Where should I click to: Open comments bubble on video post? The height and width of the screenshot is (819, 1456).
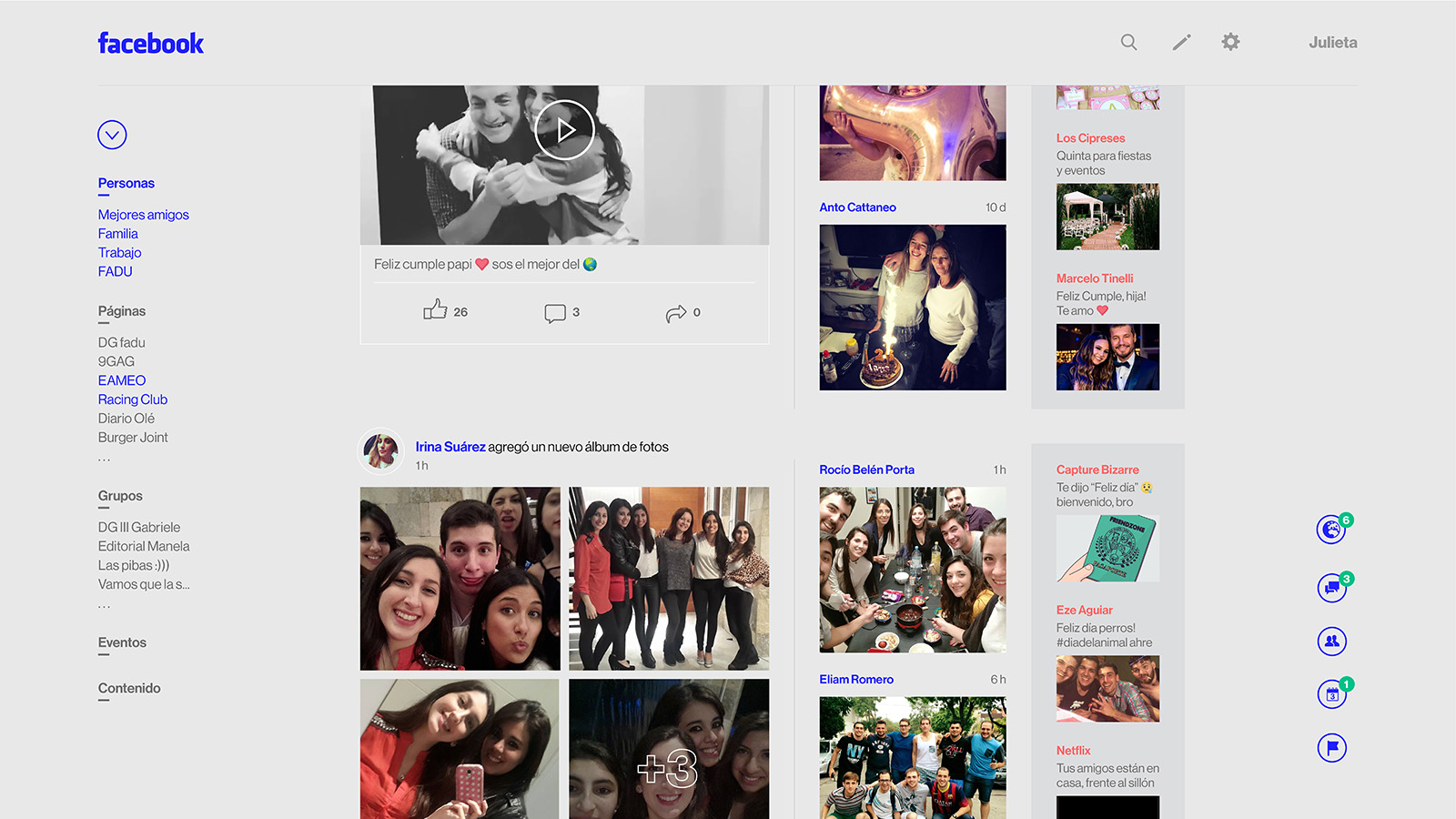click(555, 313)
